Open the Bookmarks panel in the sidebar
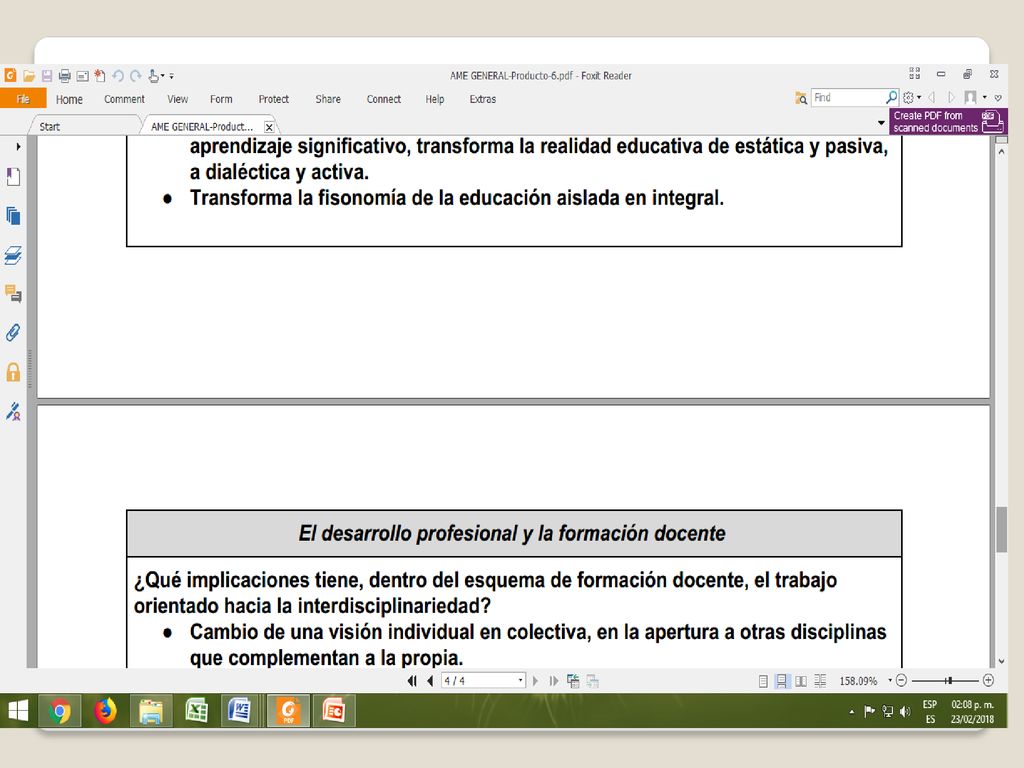 [x=14, y=177]
